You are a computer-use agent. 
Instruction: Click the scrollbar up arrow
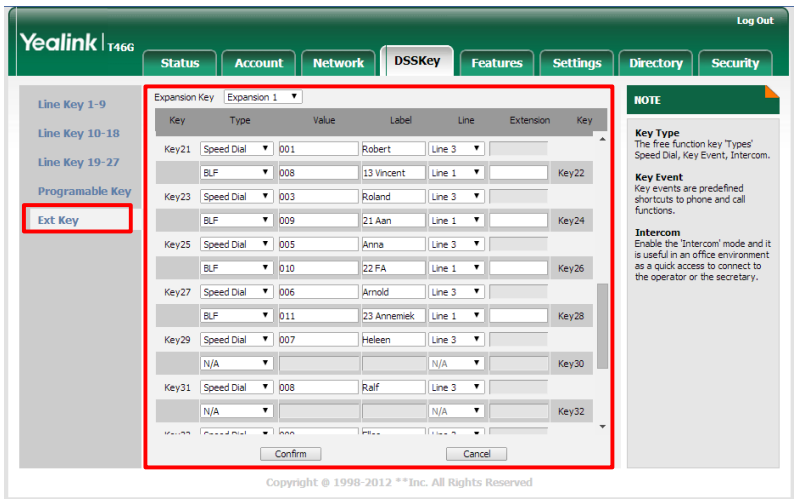click(602, 139)
